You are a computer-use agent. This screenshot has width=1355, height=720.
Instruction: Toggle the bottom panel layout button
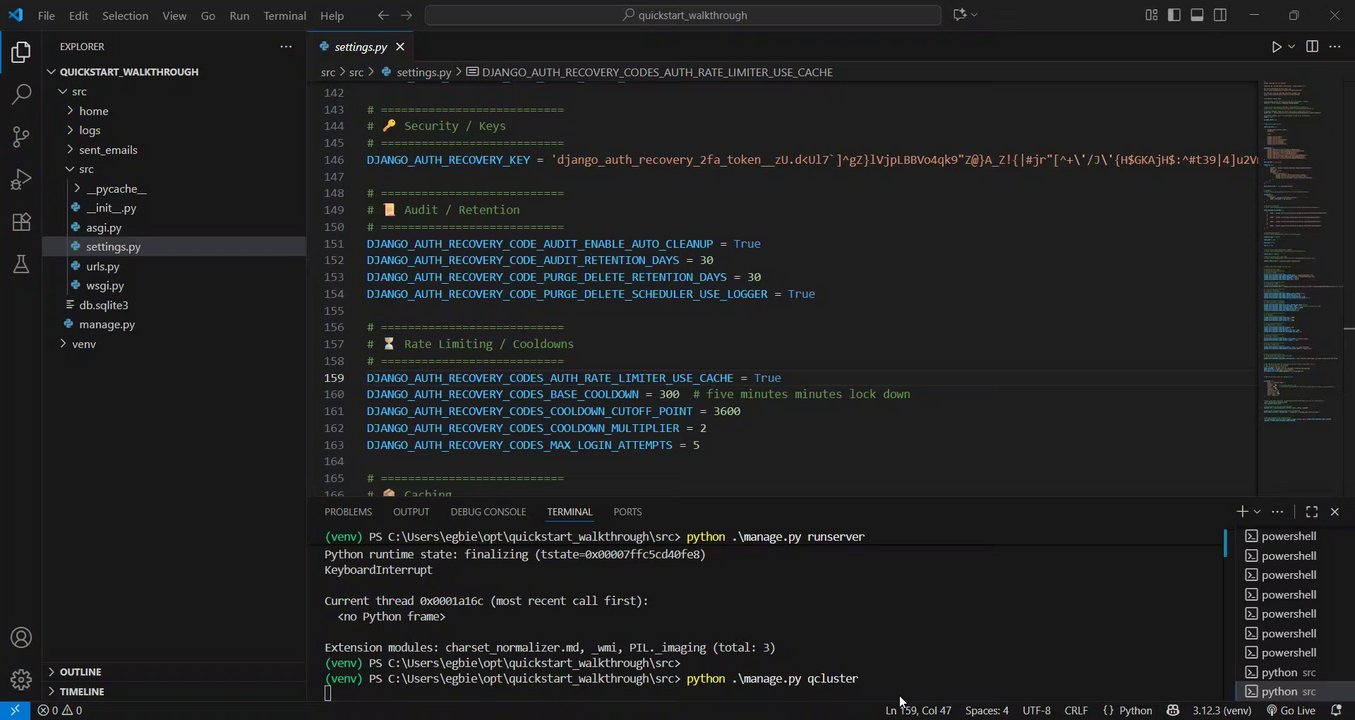click(x=1197, y=15)
